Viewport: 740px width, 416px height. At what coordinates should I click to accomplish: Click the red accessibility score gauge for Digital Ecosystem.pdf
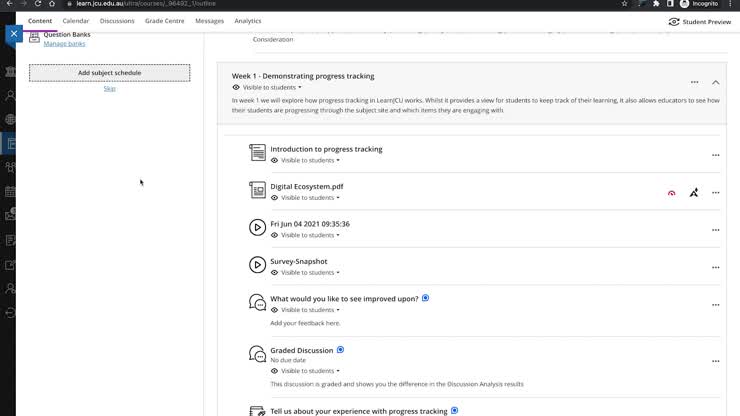click(x=671, y=193)
